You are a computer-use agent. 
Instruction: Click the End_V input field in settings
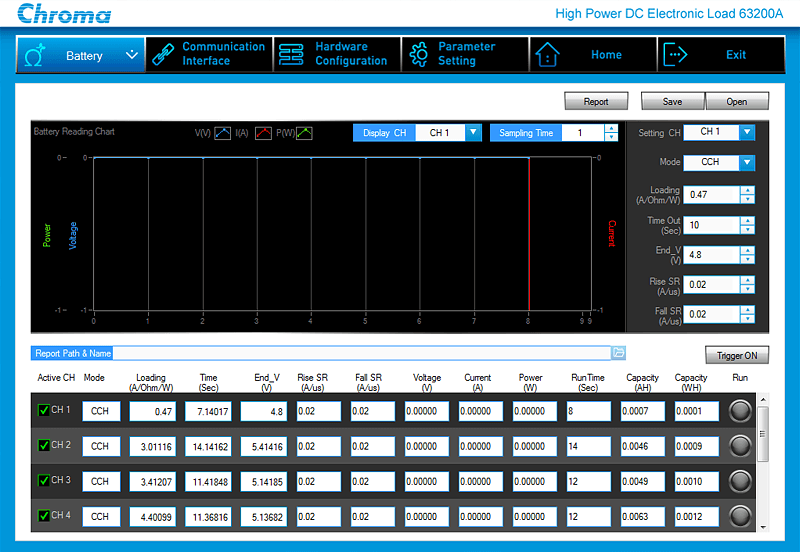(x=711, y=255)
